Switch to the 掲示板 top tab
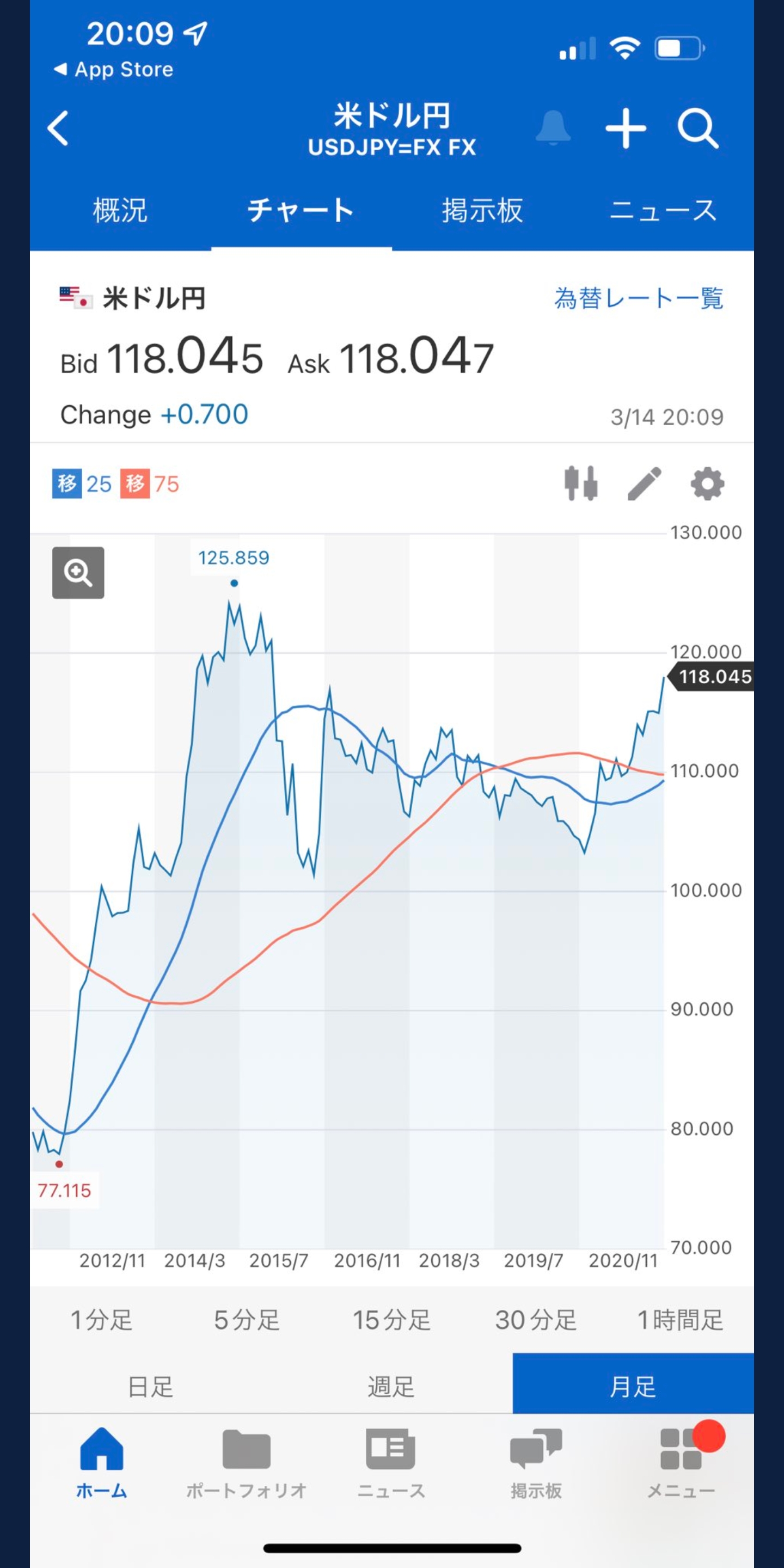This screenshot has height=1568, width=784. 482,211
